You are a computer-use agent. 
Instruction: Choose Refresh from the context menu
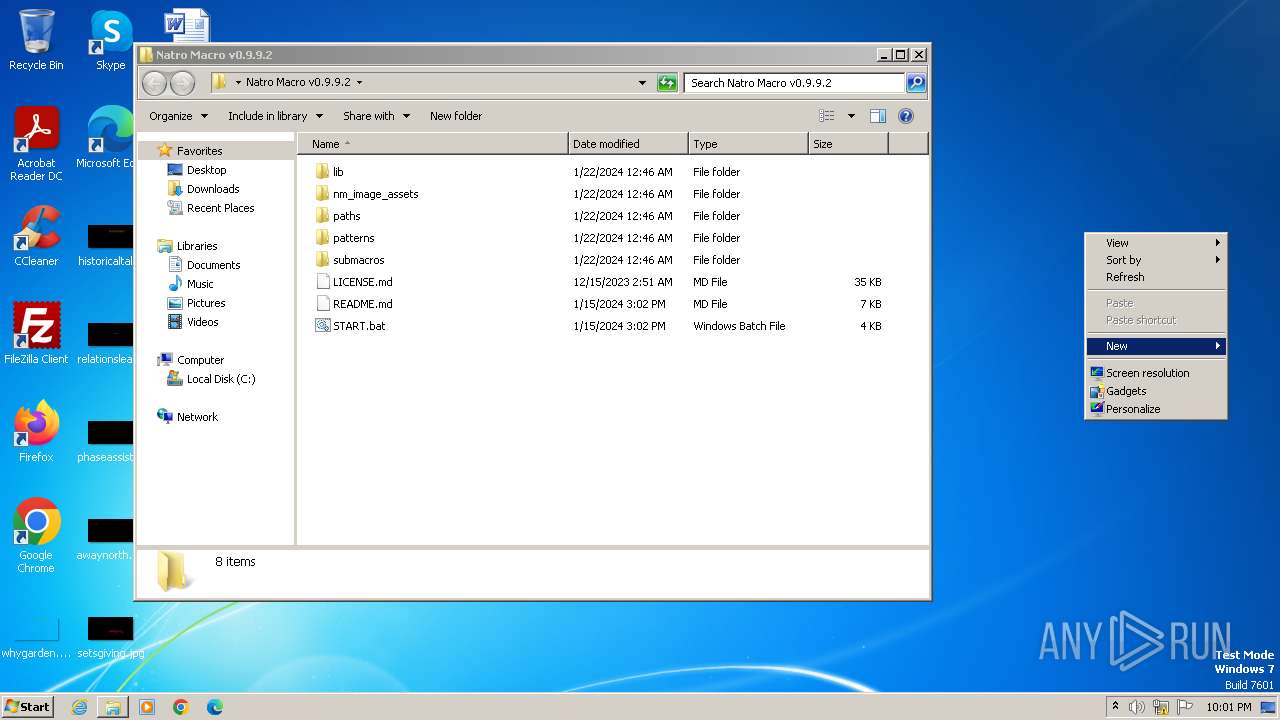pos(1156,277)
